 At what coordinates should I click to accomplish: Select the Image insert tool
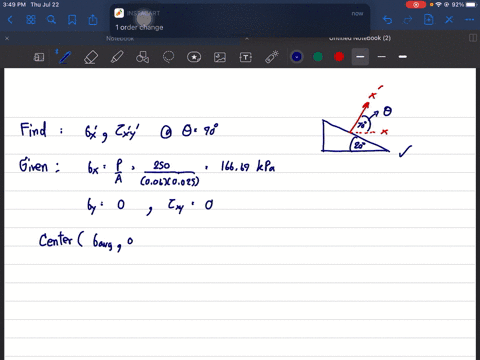pos(220,57)
